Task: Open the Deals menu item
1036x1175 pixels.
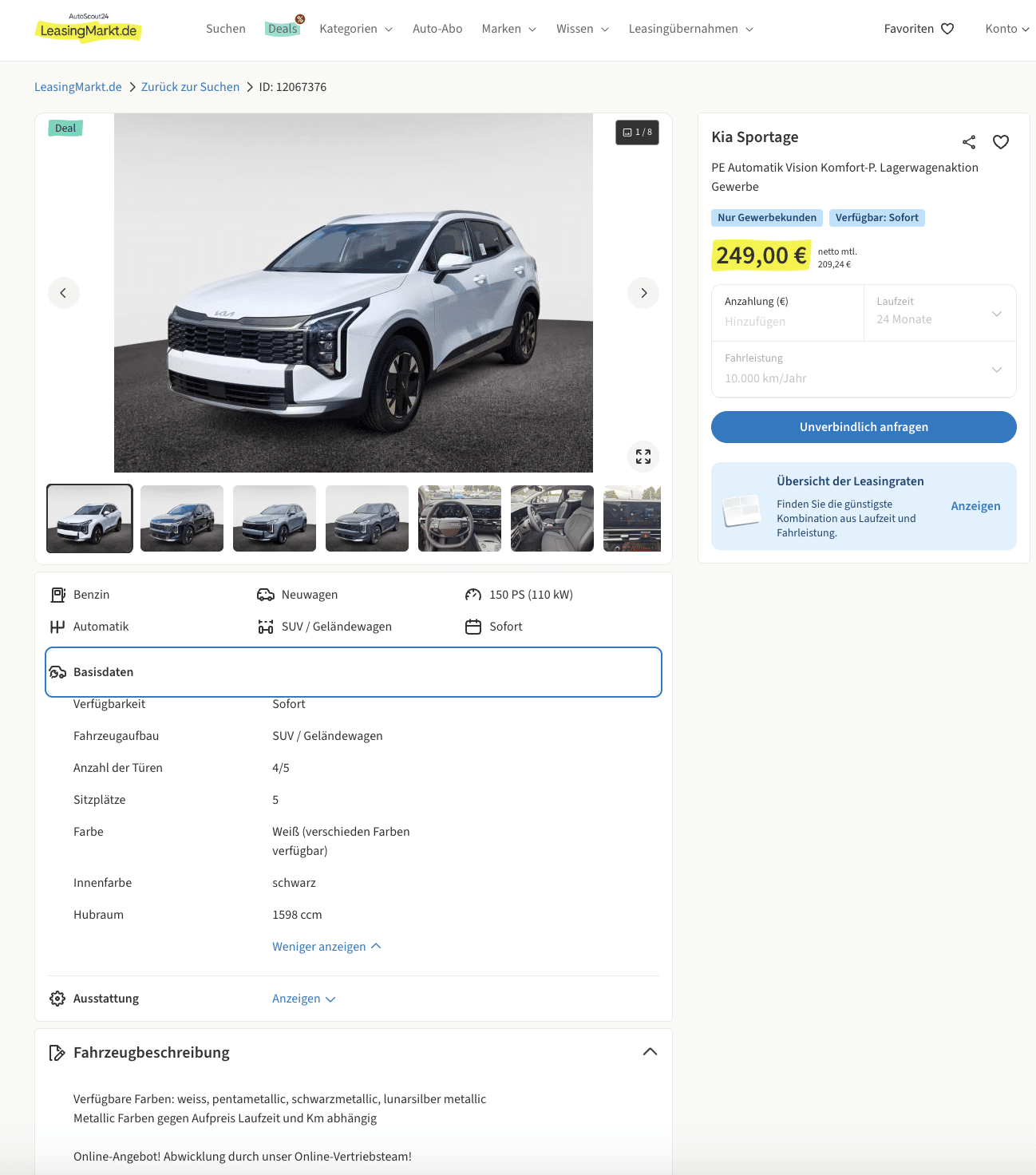Action: click(x=283, y=29)
